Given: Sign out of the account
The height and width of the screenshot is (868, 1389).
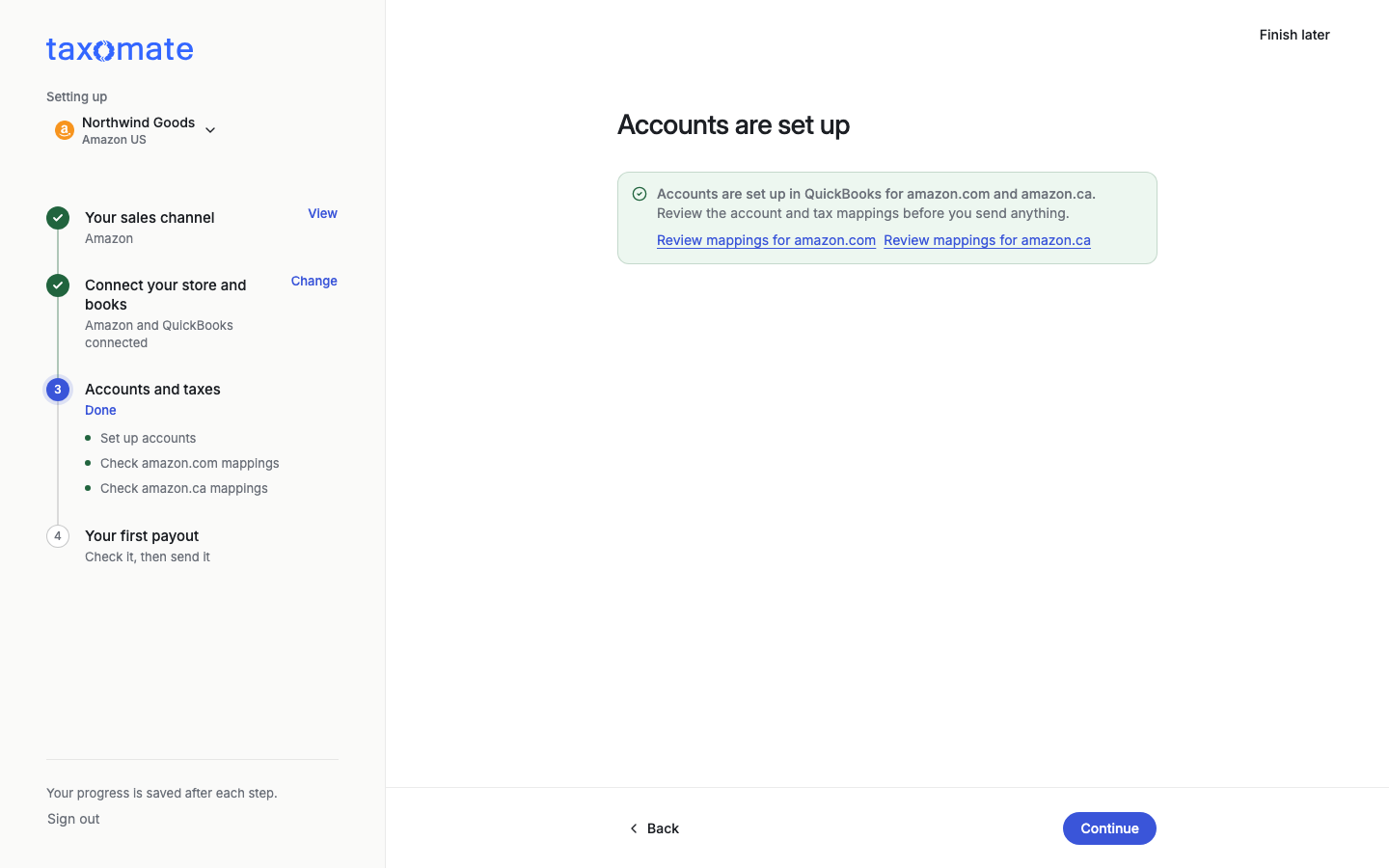Looking at the screenshot, I should tap(73, 819).
